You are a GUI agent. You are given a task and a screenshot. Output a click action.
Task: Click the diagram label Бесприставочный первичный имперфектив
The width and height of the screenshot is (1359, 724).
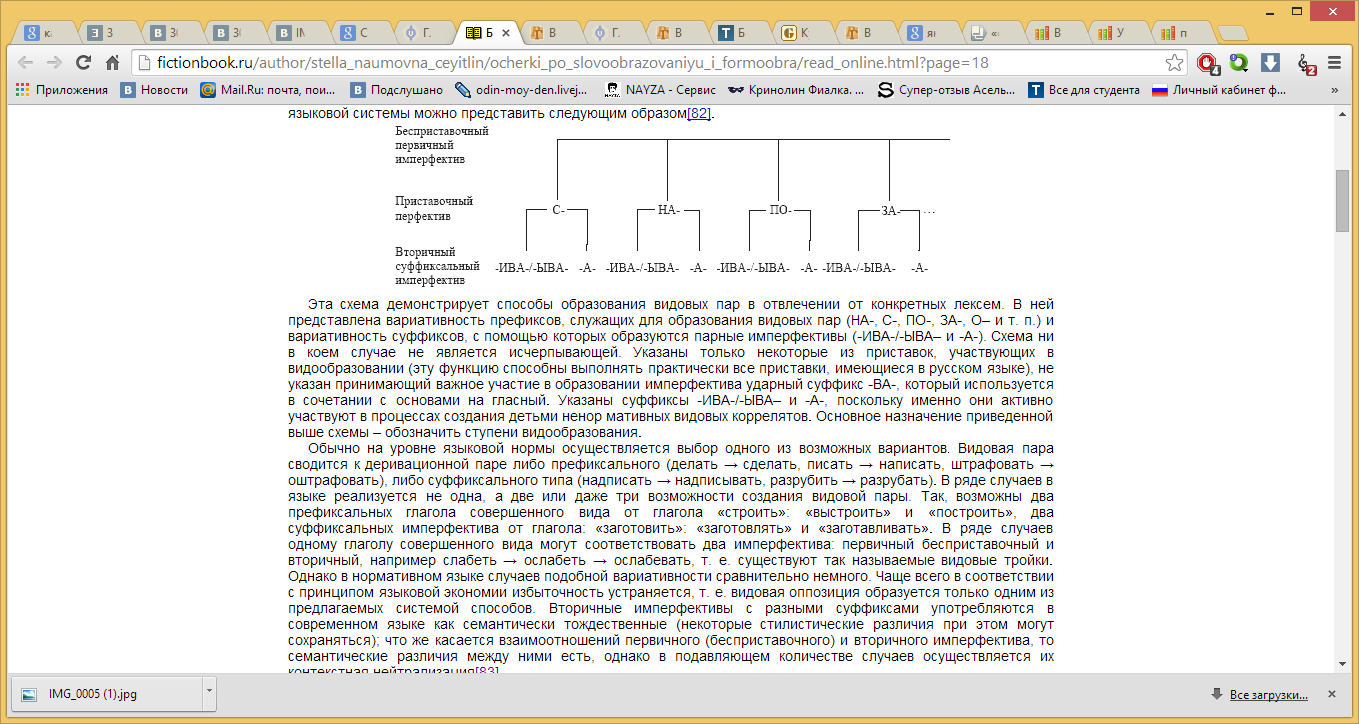point(442,145)
